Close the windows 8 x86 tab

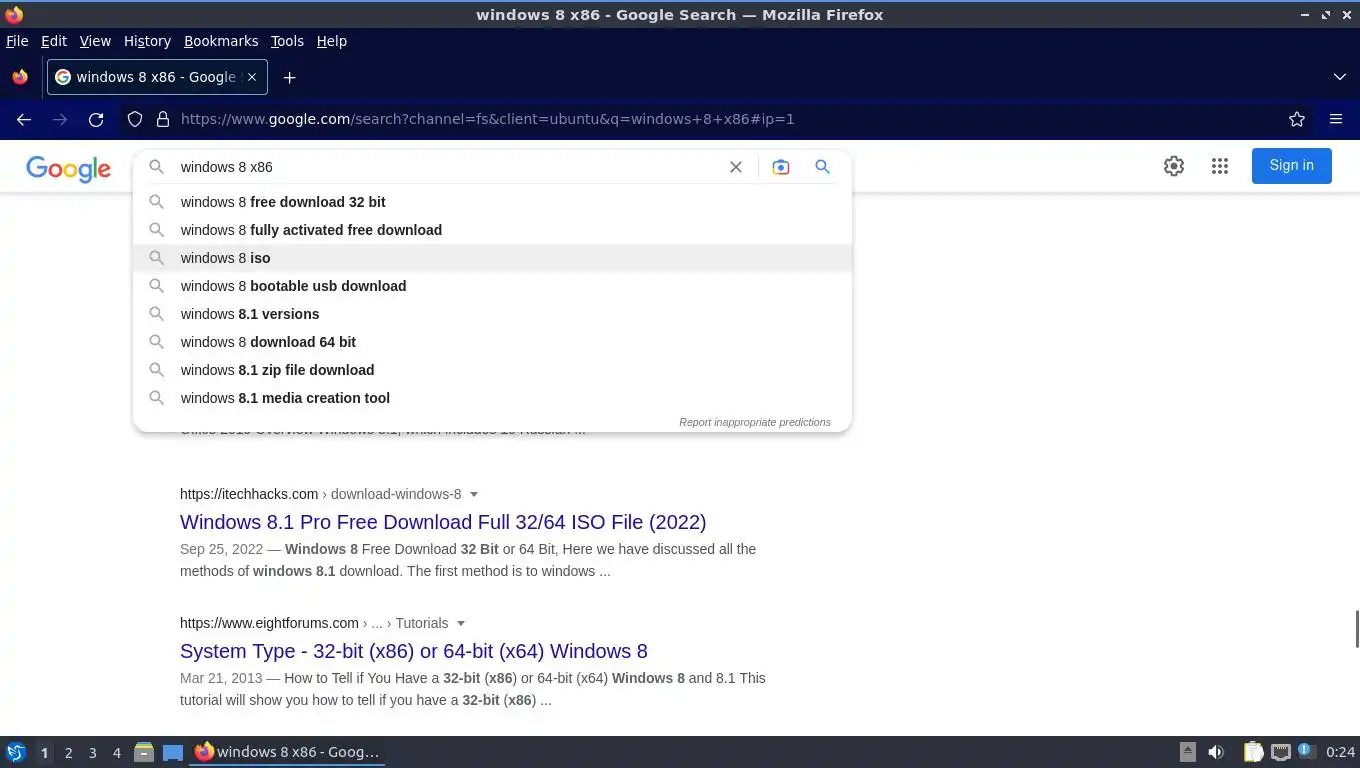point(252,77)
